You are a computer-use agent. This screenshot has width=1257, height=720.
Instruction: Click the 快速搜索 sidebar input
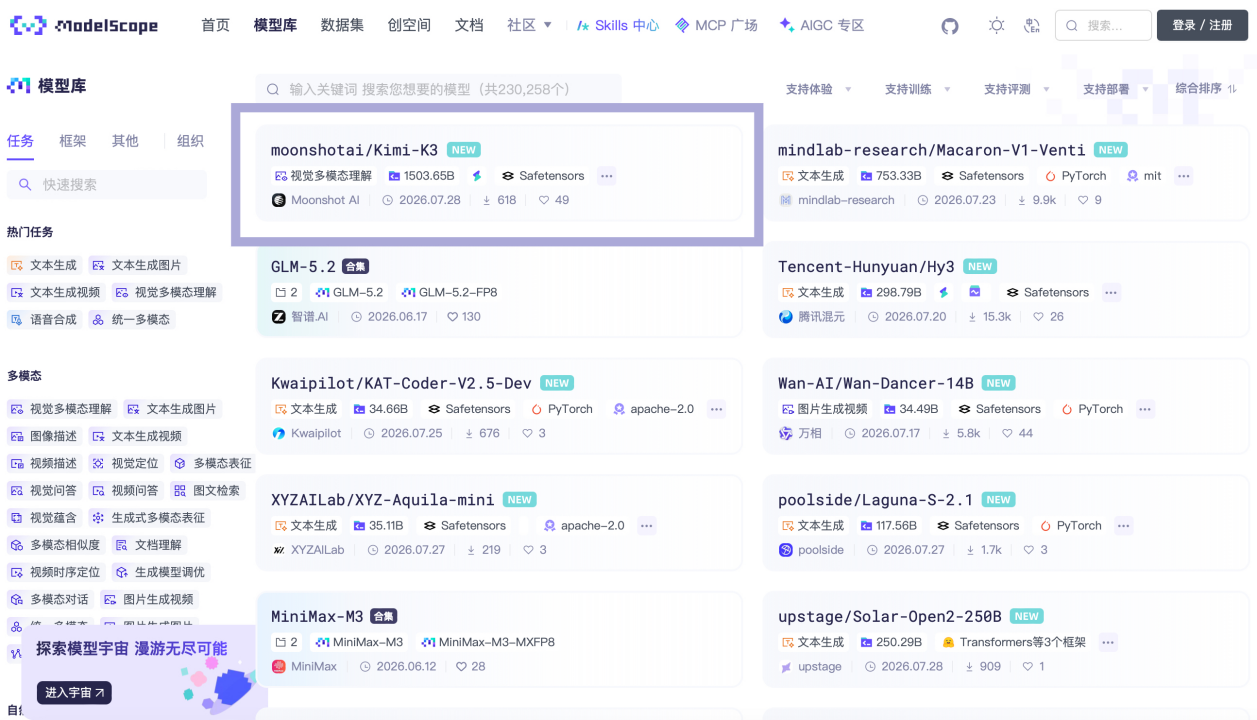(107, 184)
